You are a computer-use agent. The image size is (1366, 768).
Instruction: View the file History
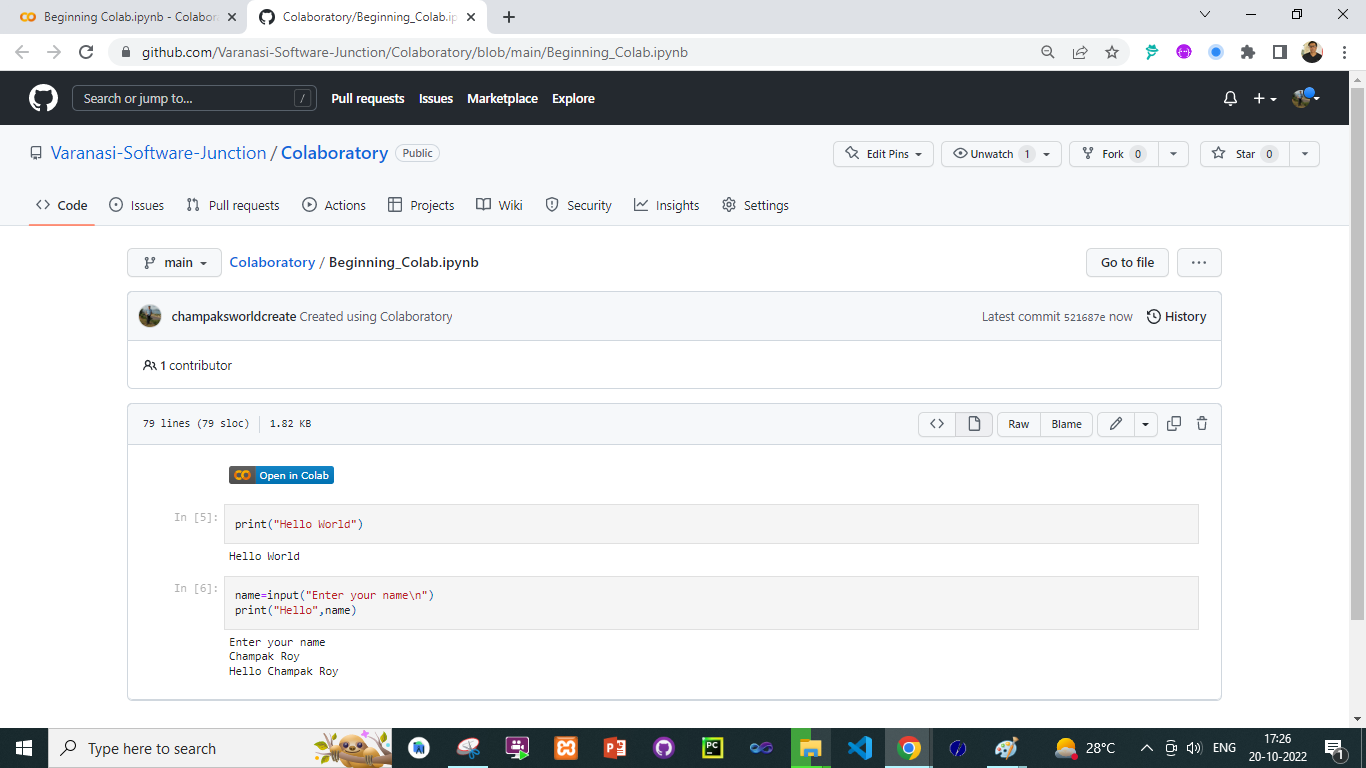click(1176, 316)
